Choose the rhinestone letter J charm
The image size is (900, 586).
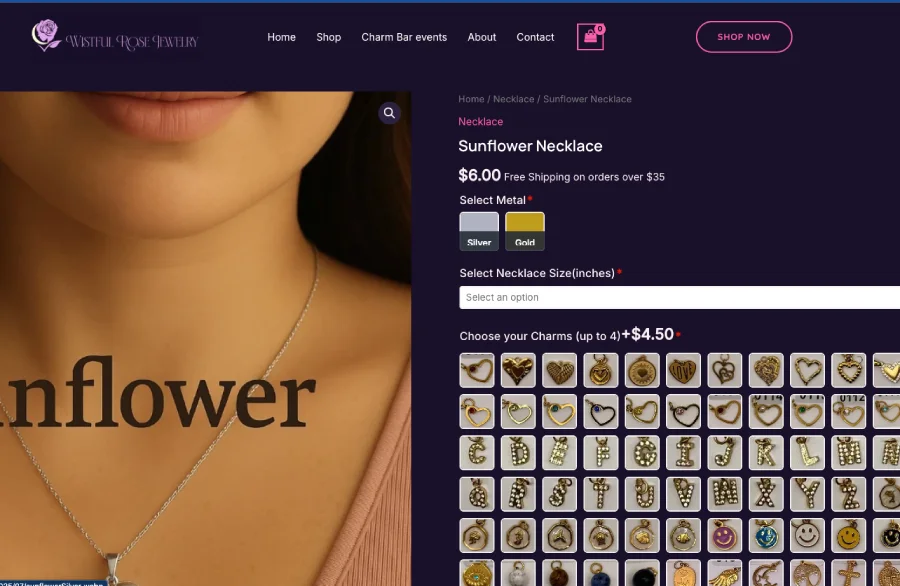tap(724, 453)
